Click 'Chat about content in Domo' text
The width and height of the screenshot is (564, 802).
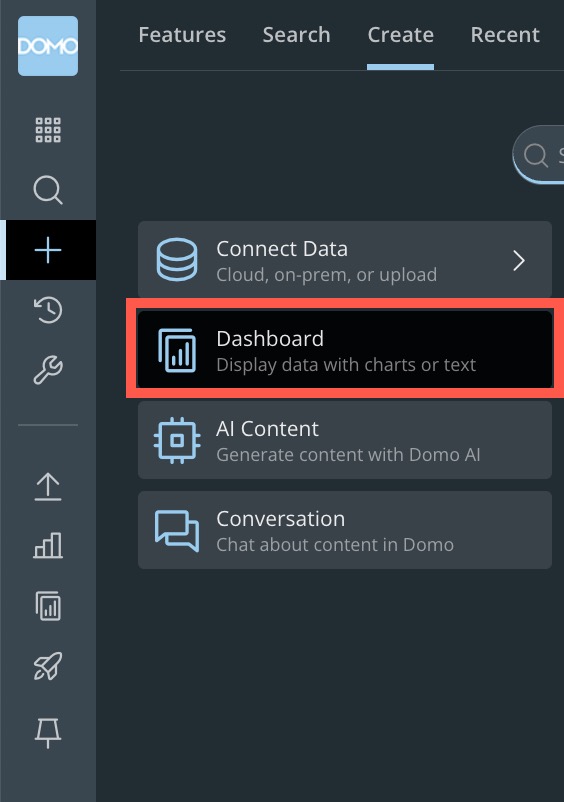pyautogui.click(x=335, y=545)
